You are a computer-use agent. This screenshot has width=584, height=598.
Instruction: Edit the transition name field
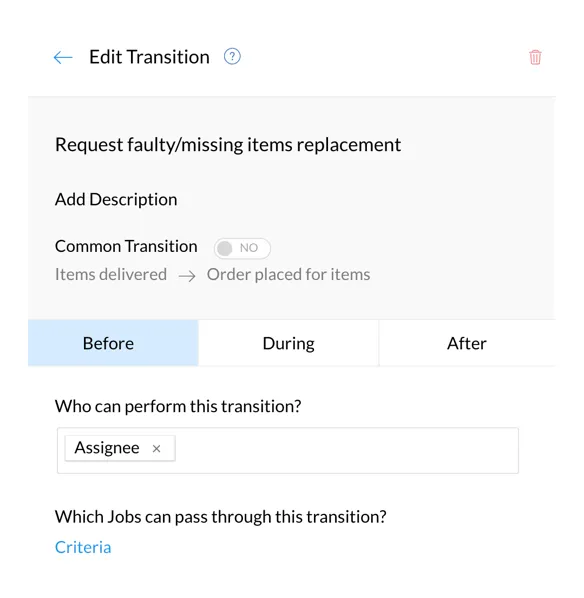[x=228, y=145]
